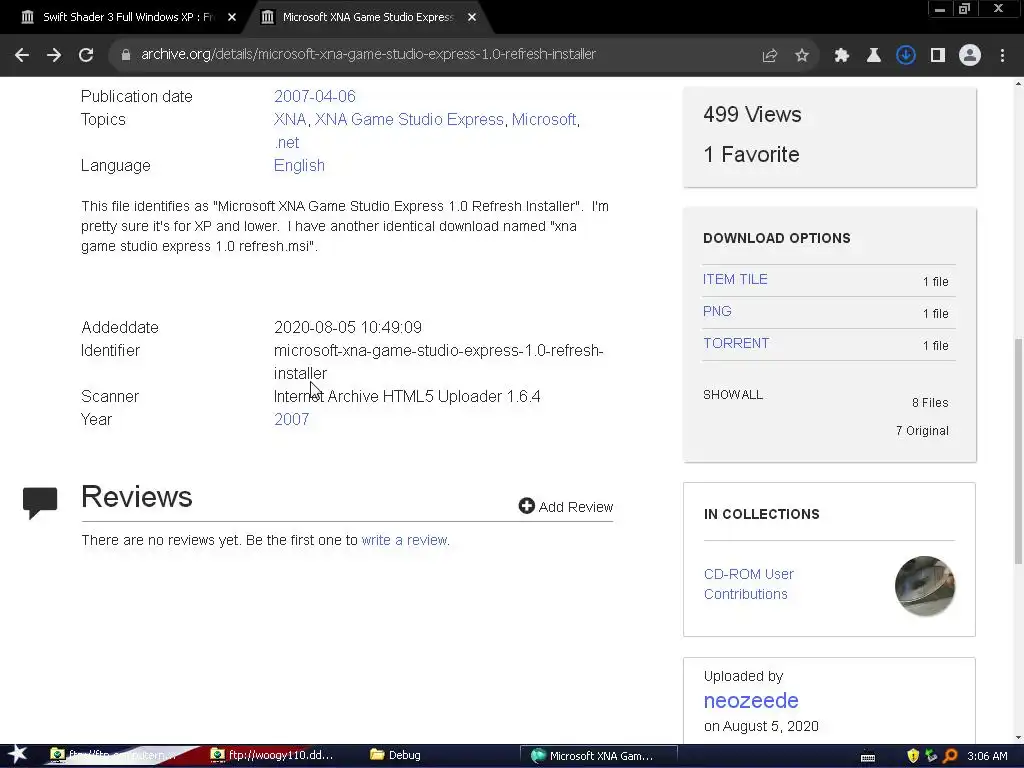Open the blue downloads icon in the toolbar
Screen dimensions: 1024x768
click(x=905, y=55)
